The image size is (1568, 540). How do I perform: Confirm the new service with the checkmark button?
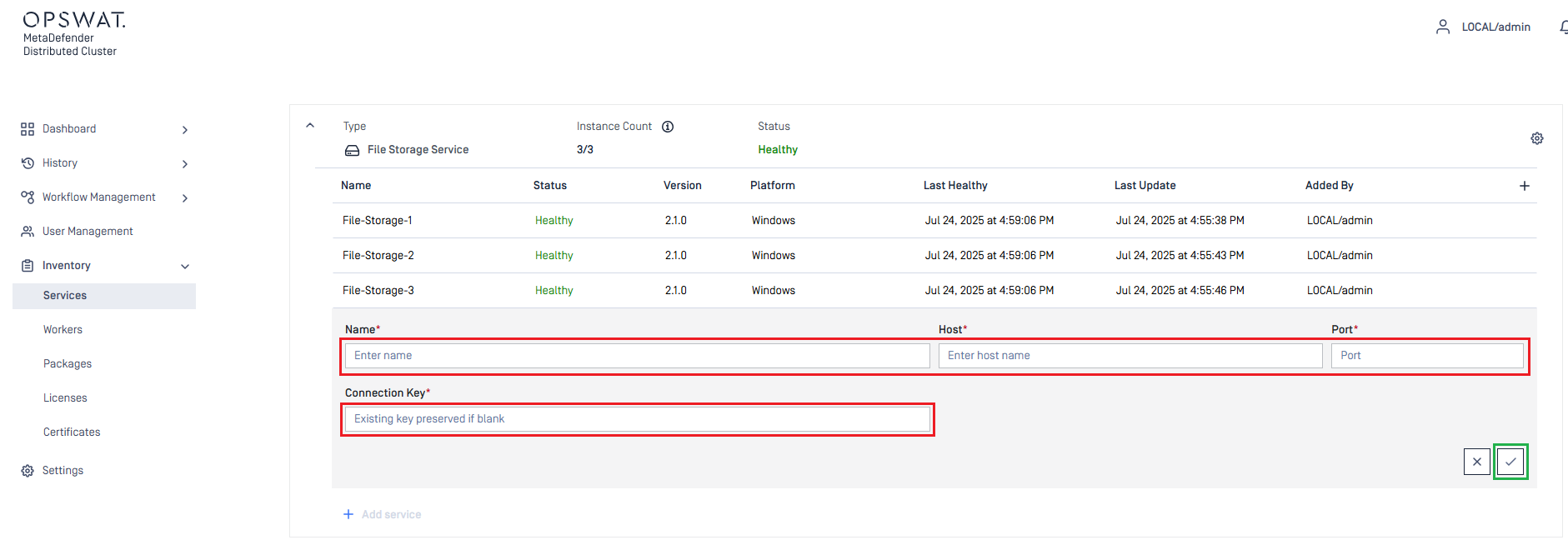coord(1510,462)
